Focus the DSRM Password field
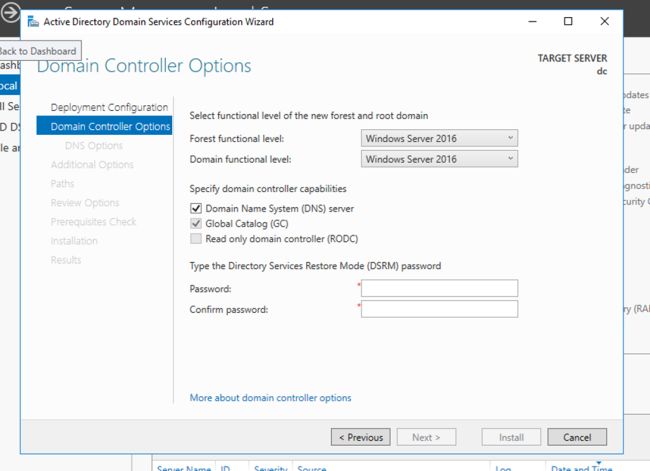Screen dimensions: 650x471 coord(439,288)
